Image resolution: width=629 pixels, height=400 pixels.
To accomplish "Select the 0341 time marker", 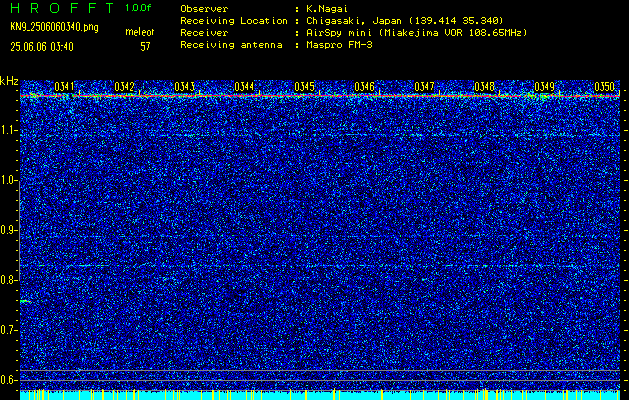I will [64, 86].
